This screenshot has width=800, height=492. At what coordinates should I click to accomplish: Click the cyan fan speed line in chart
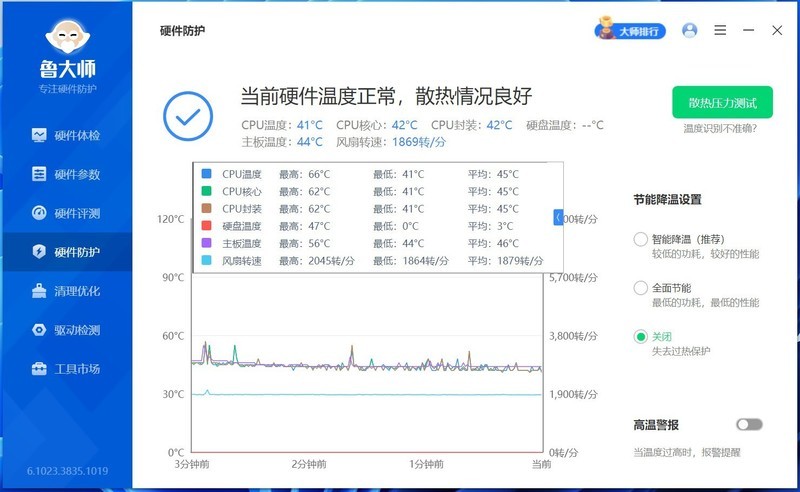click(x=367, y=395)
